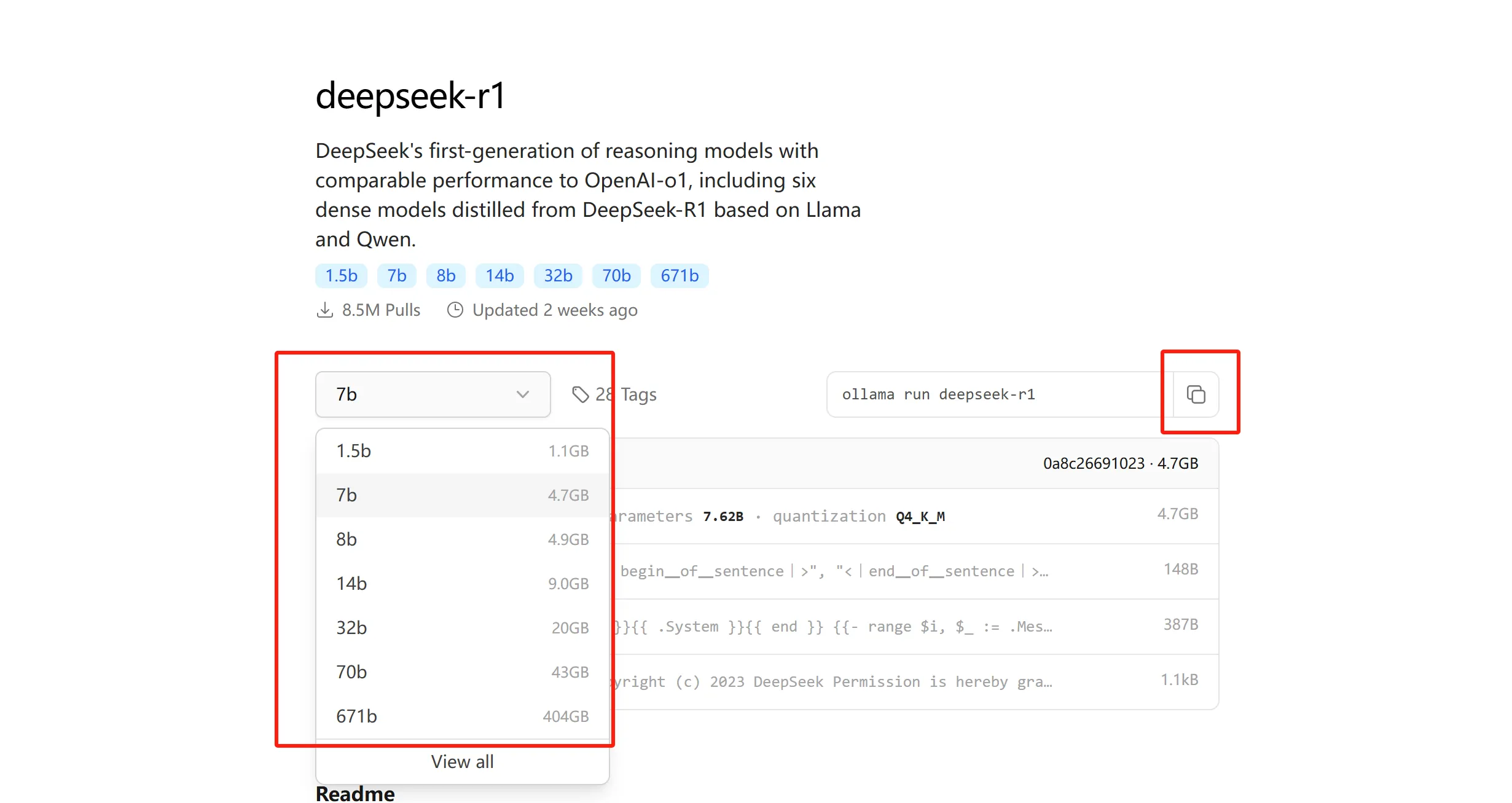Pick the 32b 20GB model option
The height and width of the screenshot is (803, 1512).
462,628
